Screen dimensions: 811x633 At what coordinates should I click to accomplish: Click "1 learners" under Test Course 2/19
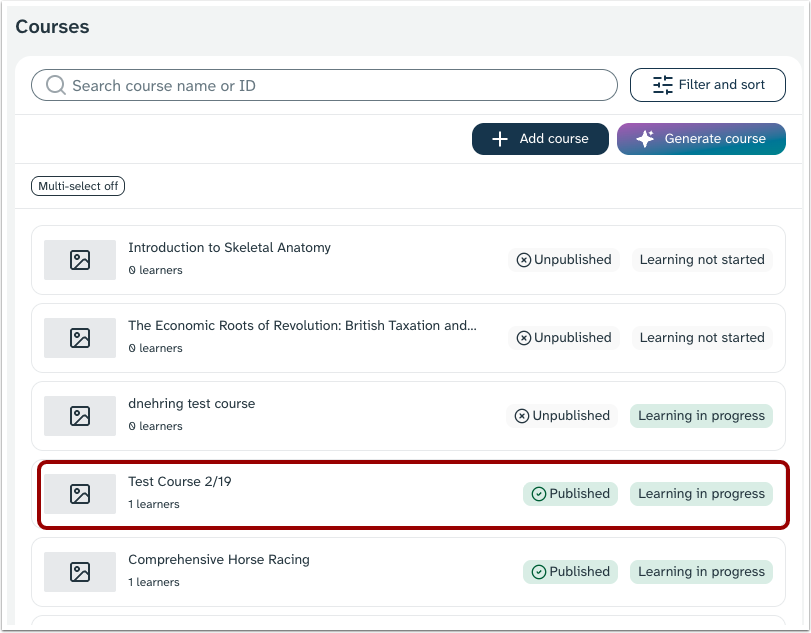[x=154, y=505]
